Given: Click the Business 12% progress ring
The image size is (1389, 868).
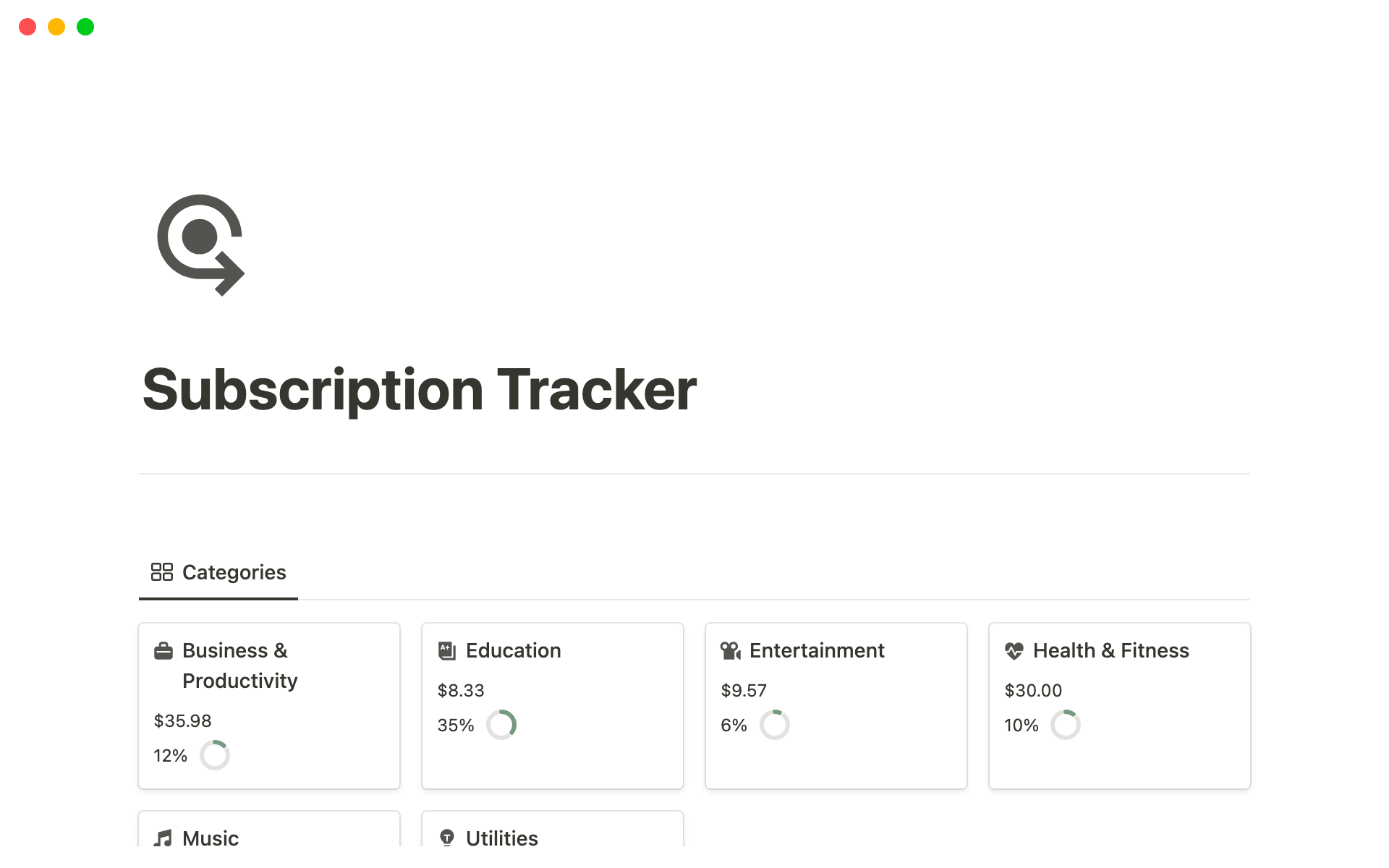Looking at the screenshot, I should tap(215, 755).
